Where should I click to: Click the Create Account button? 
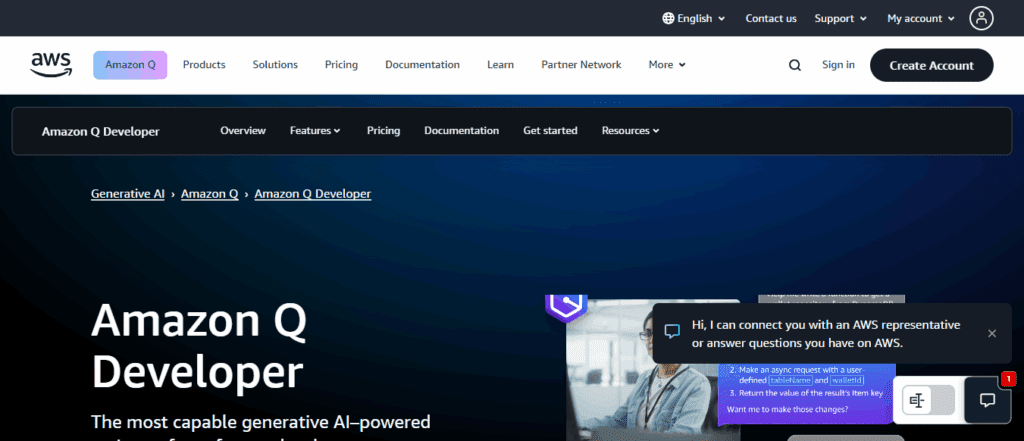point(931,65)
